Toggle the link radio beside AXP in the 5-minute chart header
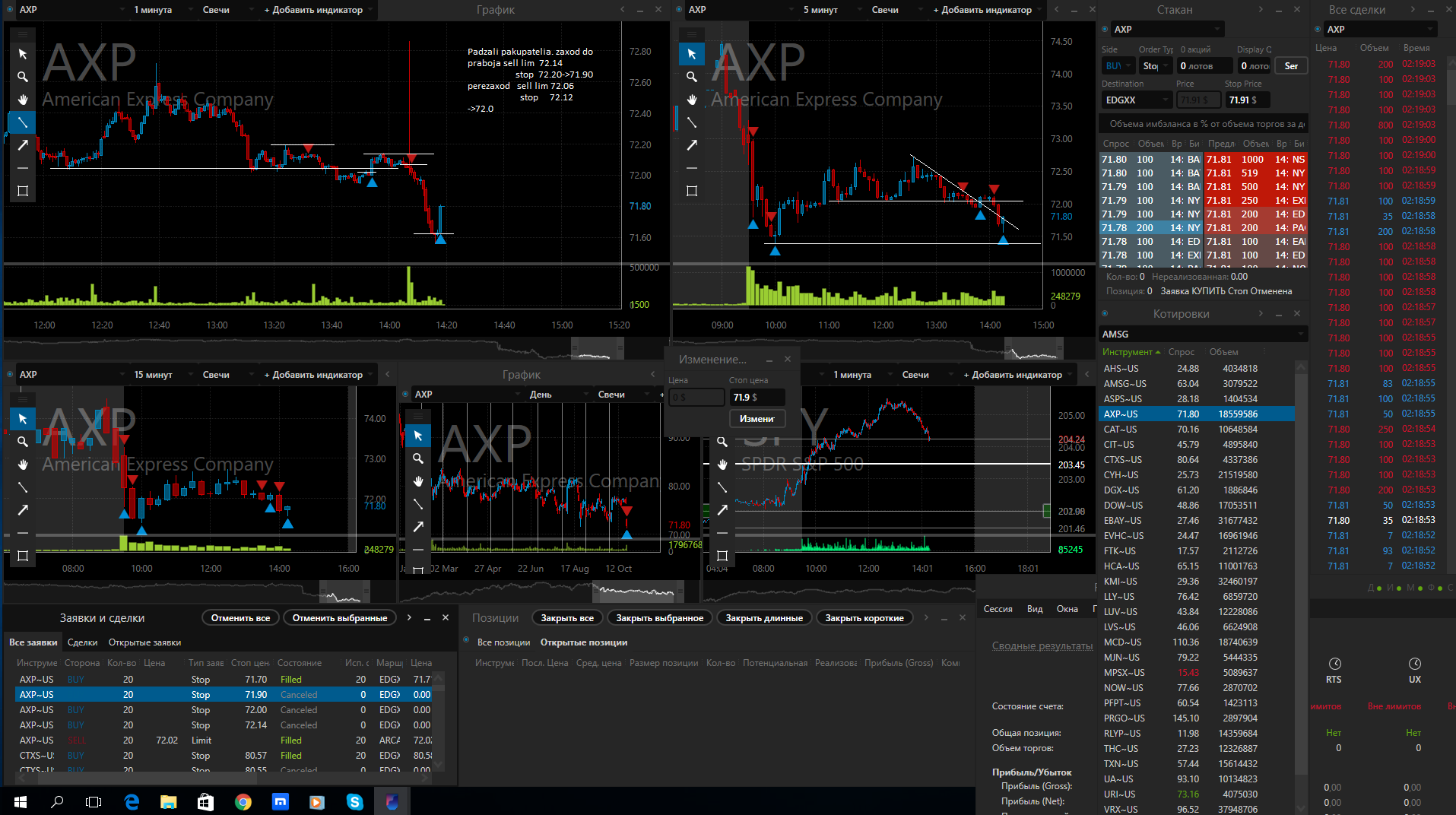Image resolution: width=1456 pixels, height=815 pixels. [x=679, y=10]
